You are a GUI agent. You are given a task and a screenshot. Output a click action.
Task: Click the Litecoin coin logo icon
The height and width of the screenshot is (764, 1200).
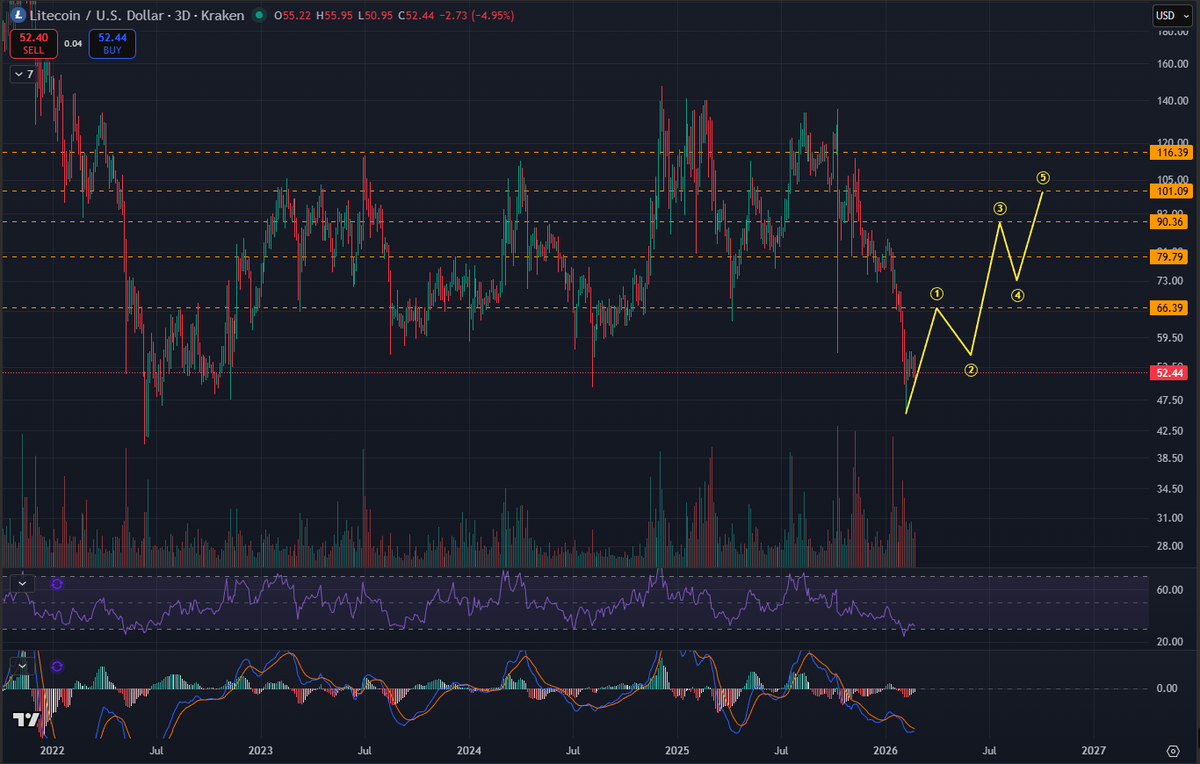click(x=16, y=15)
